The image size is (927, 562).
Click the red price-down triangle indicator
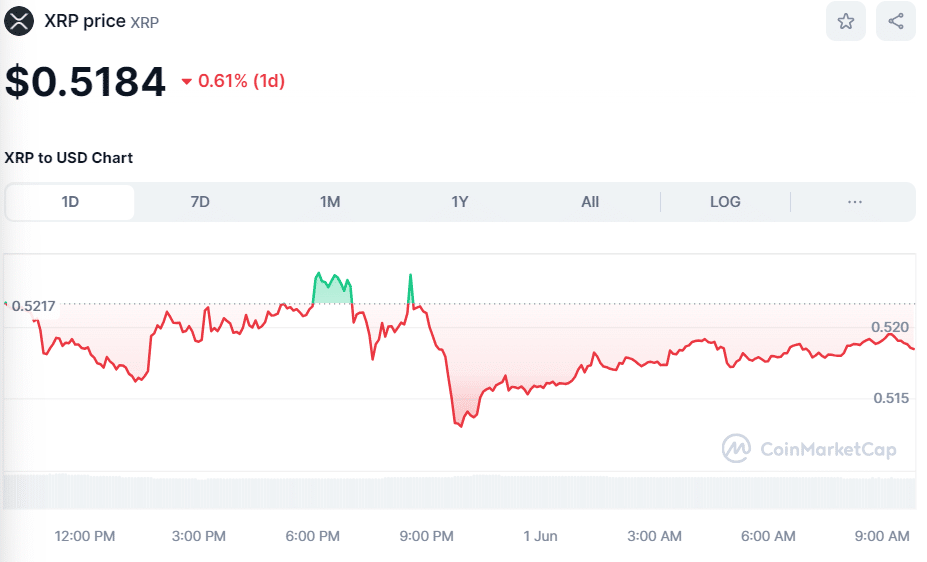(186, 82)
